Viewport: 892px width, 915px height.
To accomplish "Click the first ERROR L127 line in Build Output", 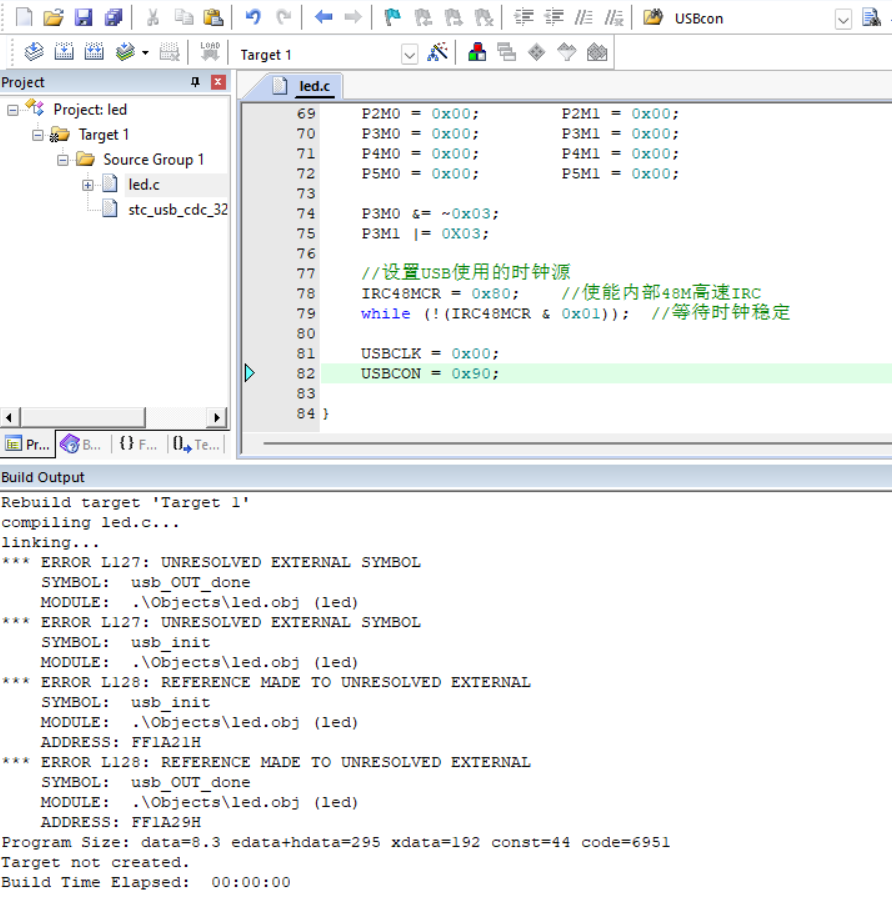I will [x=211, y=563].
